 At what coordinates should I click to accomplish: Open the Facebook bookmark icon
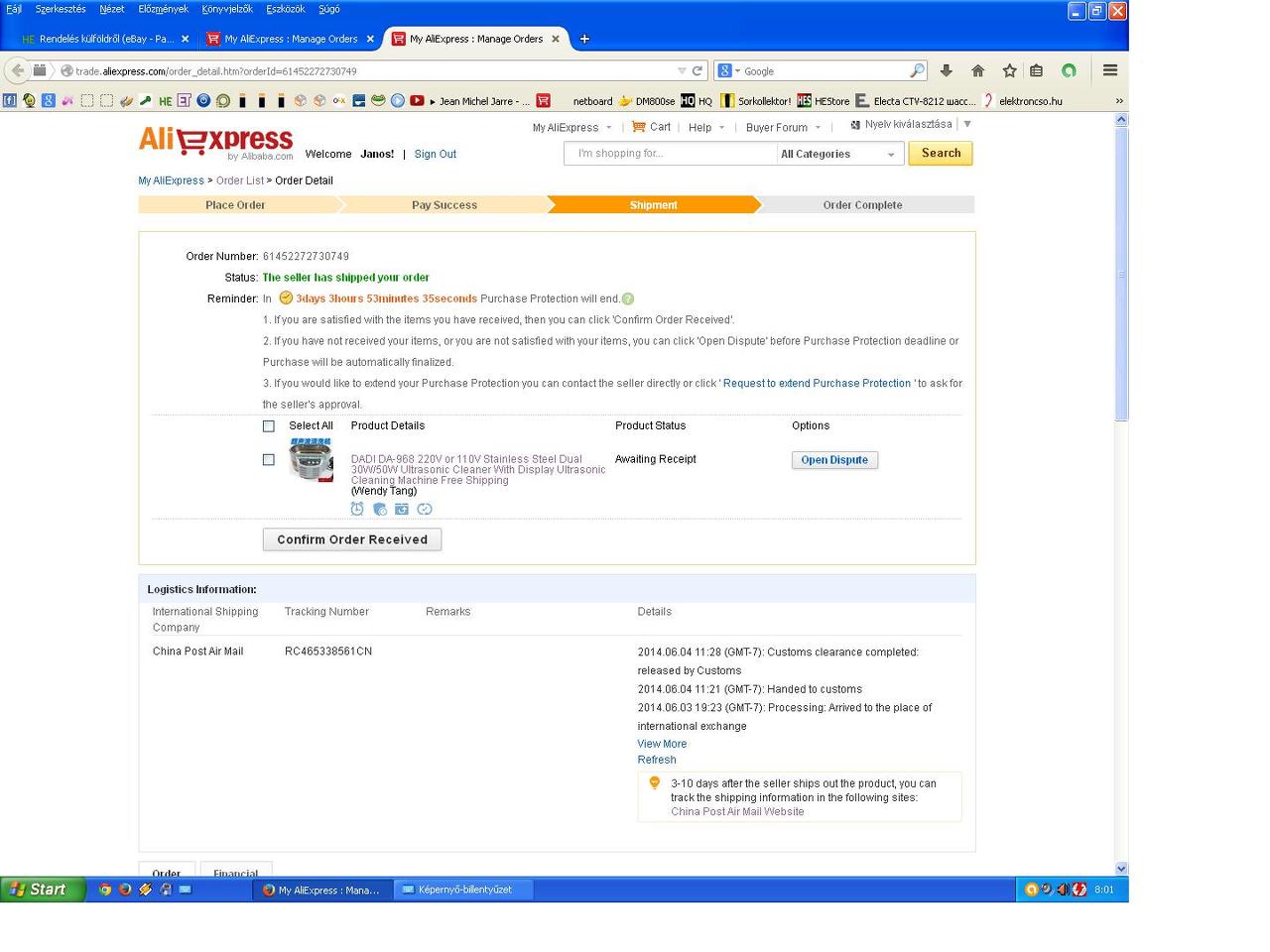pyautogui.click(x=9, y=100)
